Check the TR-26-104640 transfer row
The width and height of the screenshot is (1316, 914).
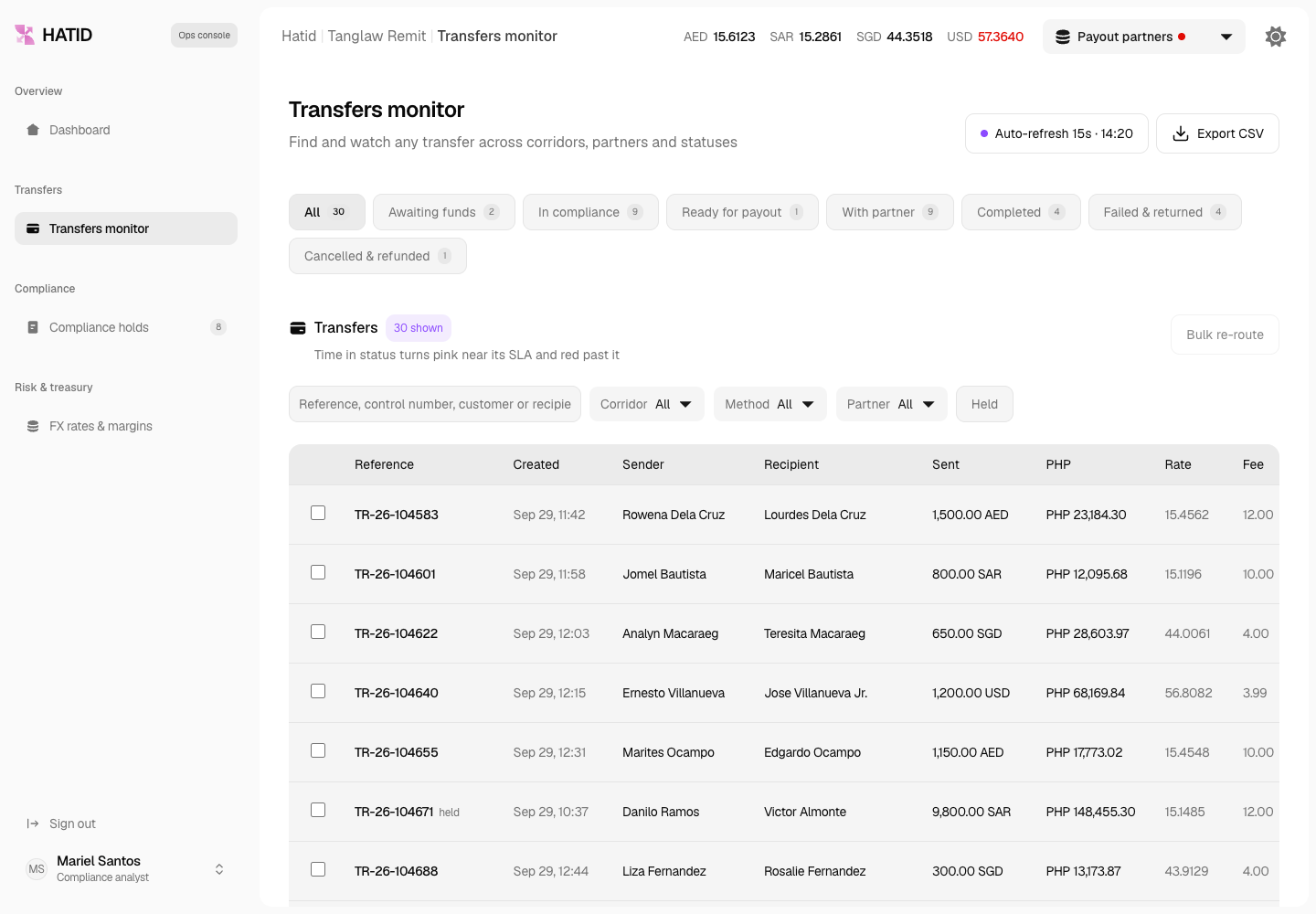(x=318, y=691)
